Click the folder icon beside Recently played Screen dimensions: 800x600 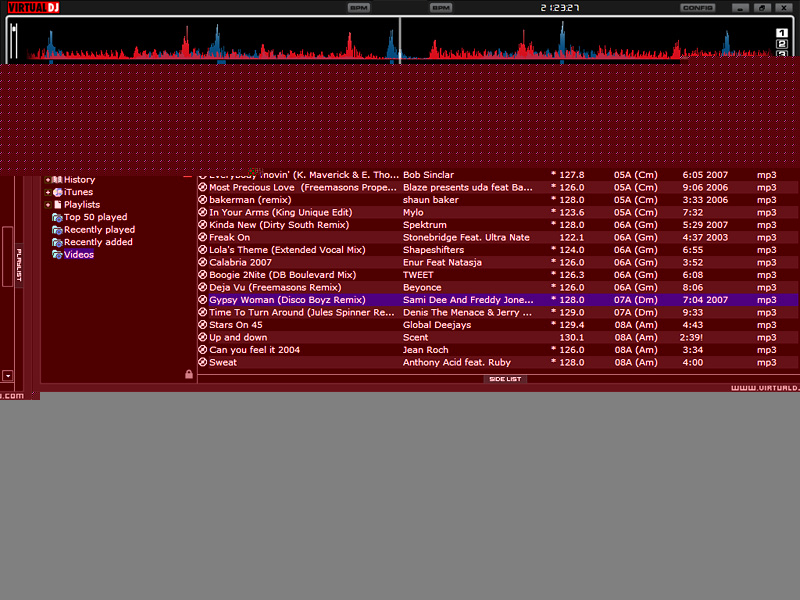57,230
